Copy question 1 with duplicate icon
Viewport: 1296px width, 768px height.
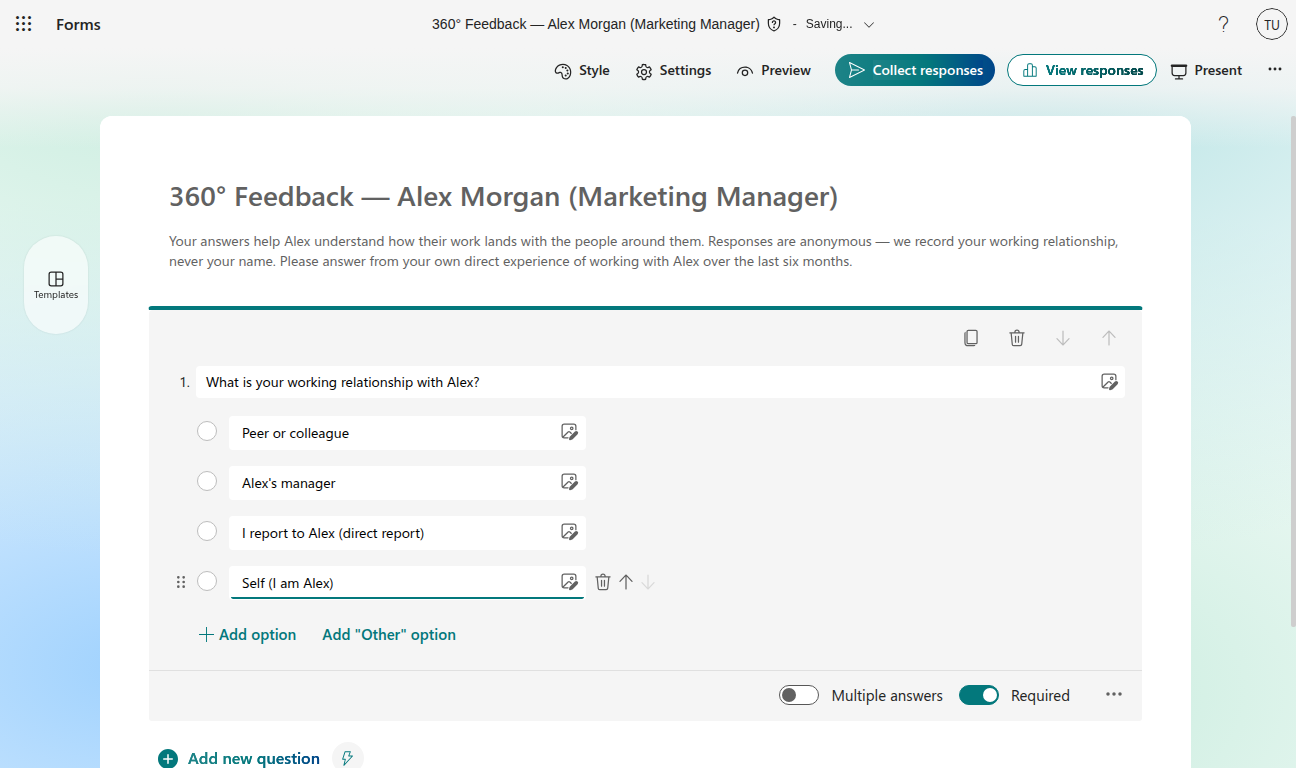tap(971, 338)
